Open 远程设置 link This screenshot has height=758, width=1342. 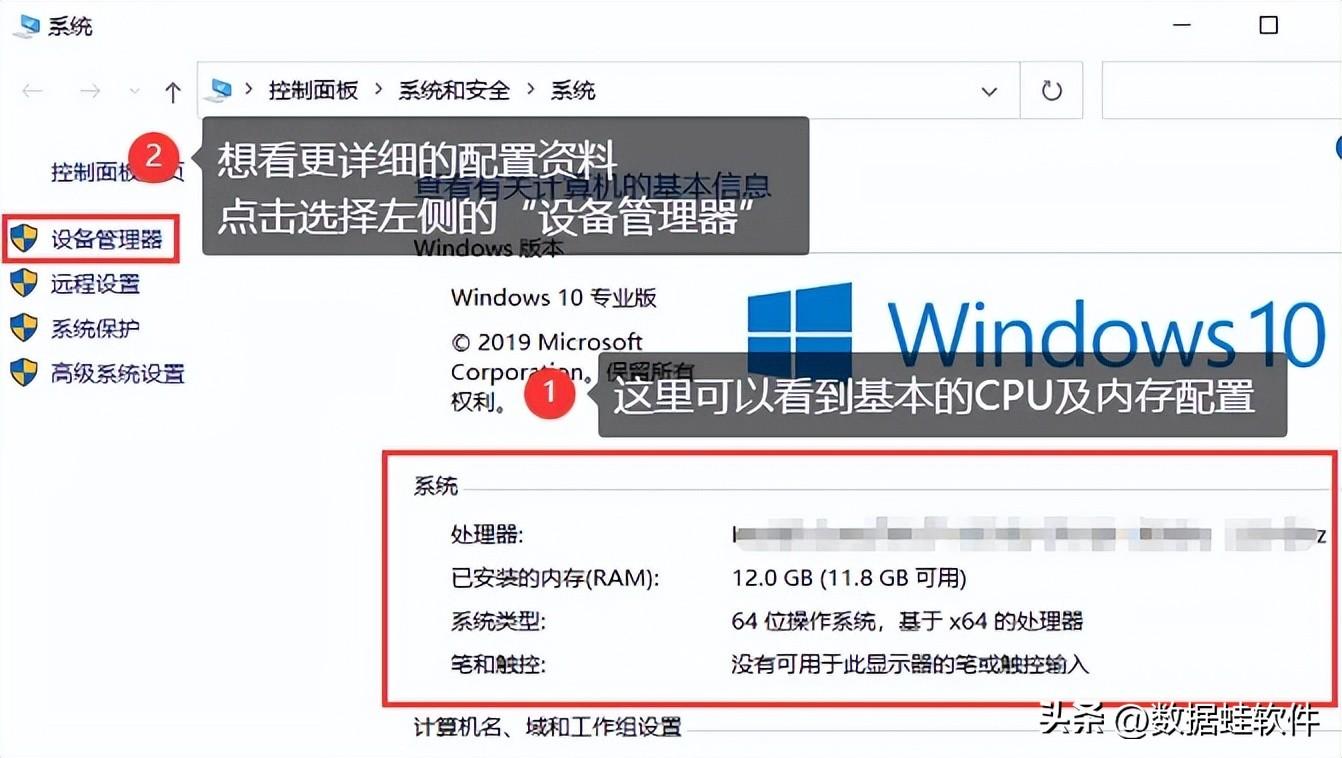click(x=95, y=284)
